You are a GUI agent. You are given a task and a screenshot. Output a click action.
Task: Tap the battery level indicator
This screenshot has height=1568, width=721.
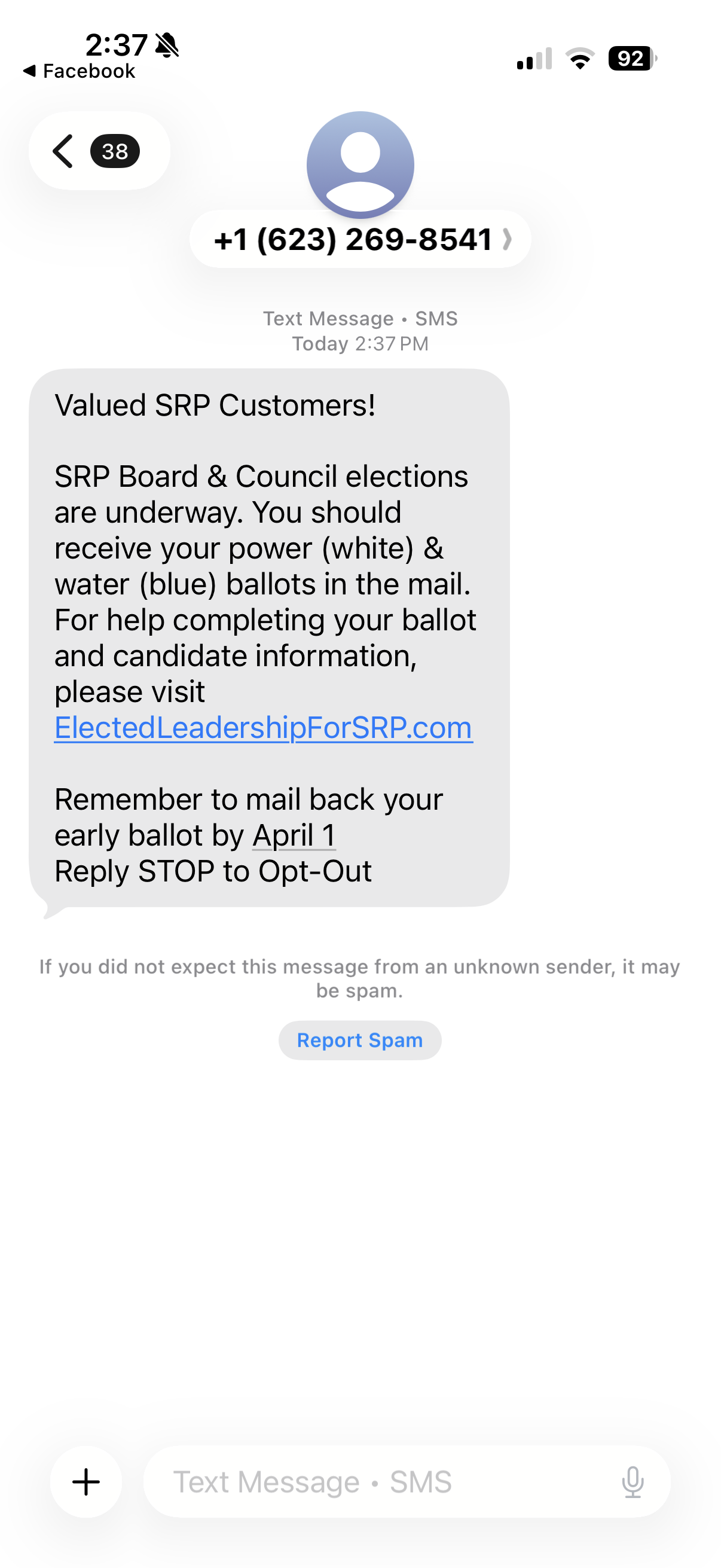point(632,59)
